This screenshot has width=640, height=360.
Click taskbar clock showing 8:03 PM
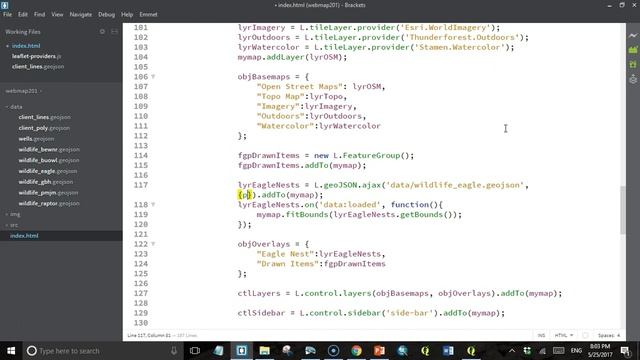point(600,351)
